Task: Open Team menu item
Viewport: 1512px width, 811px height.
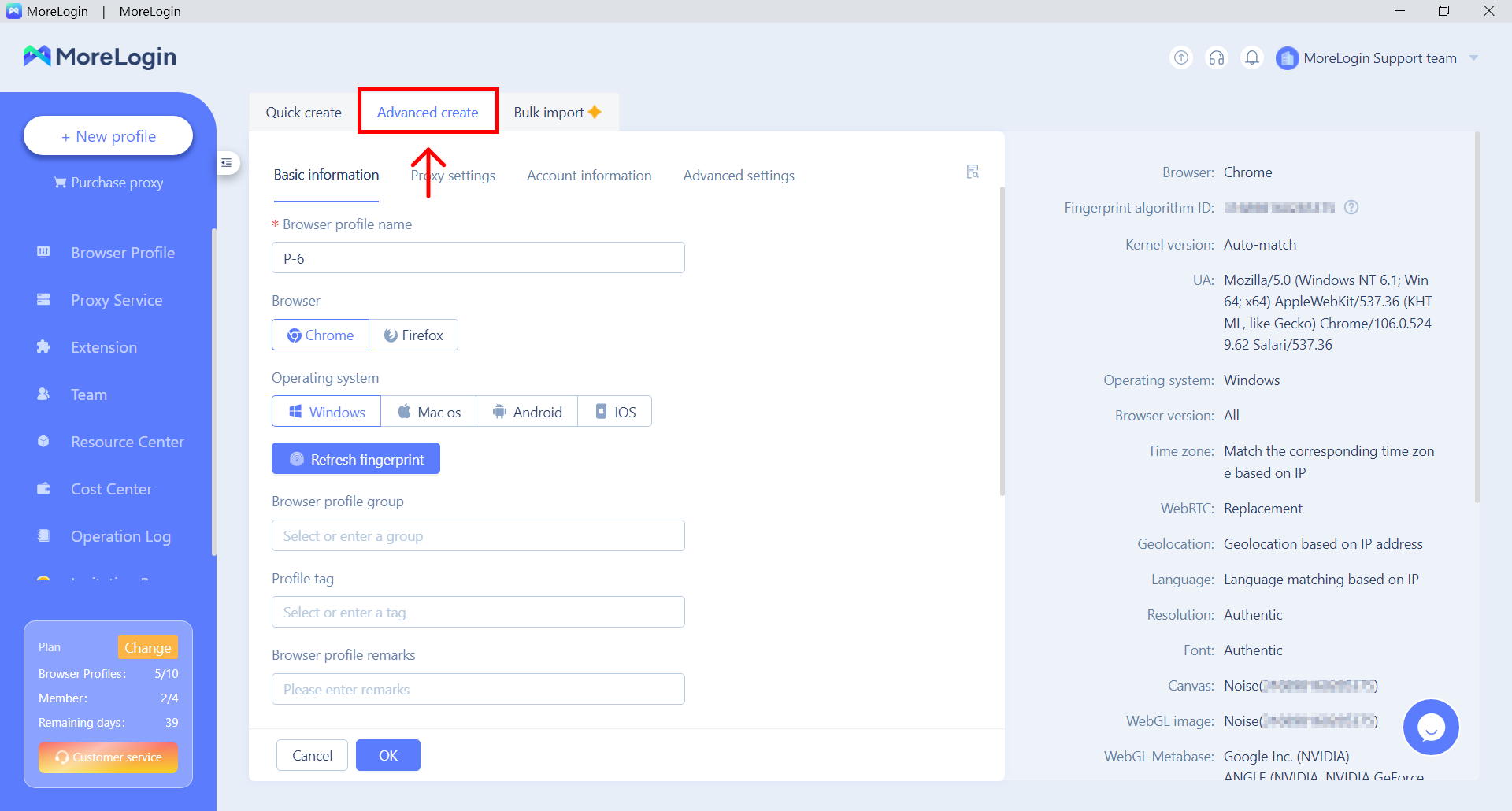Action: pyautogui.click(x=89, y=394)
